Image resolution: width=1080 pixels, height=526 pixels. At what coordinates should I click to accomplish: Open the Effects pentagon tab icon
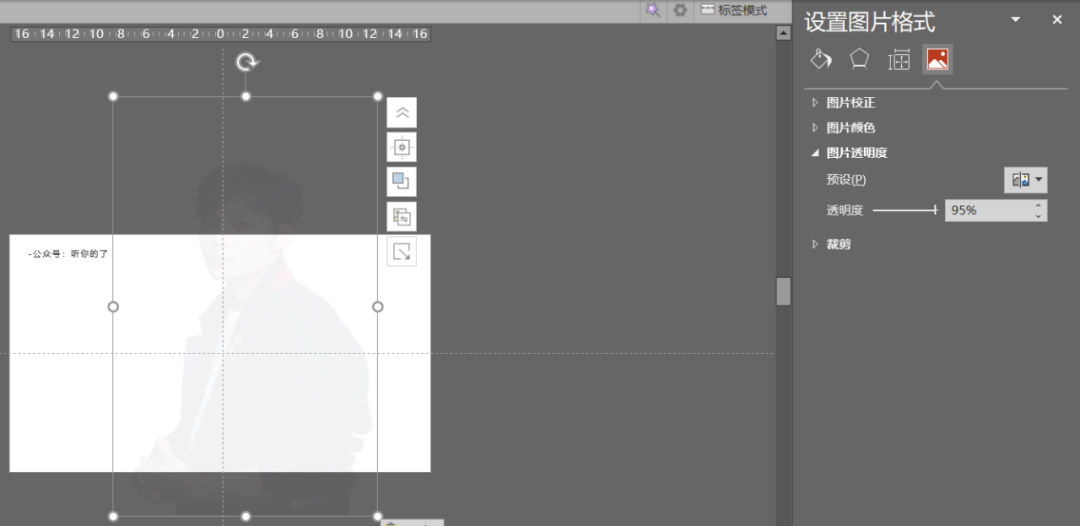[859, 60]
